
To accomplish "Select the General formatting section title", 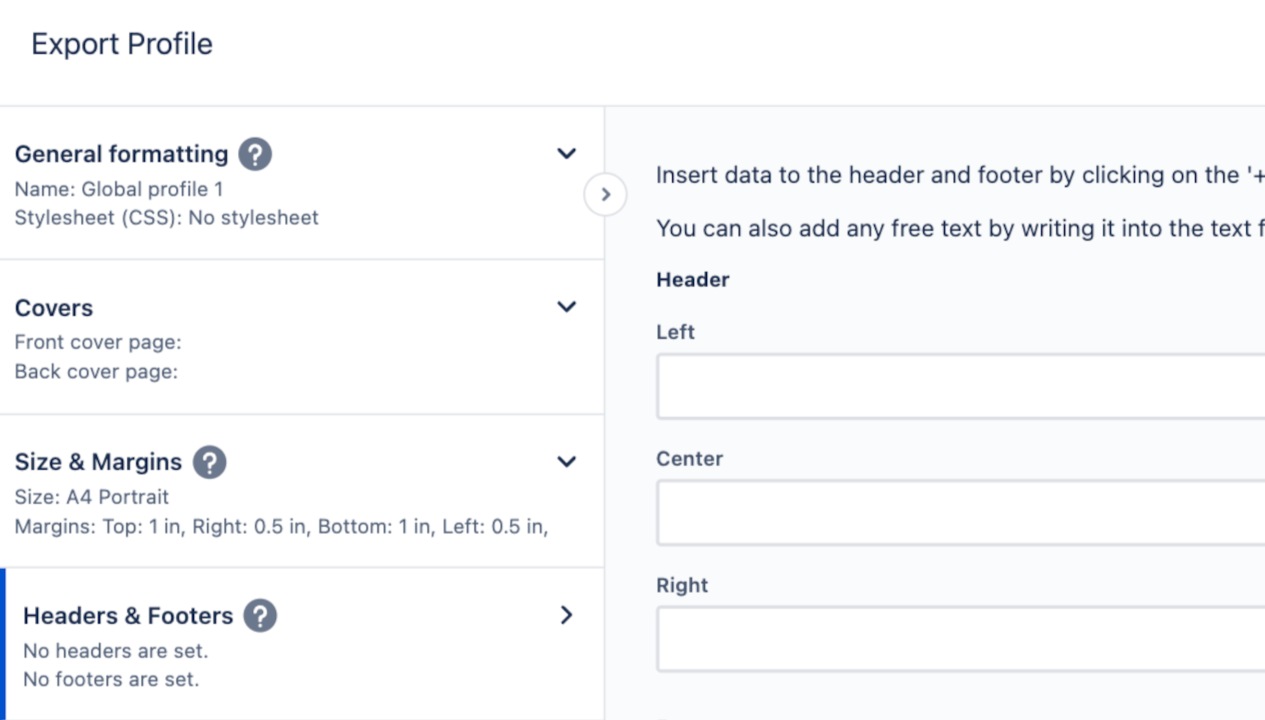I will (x=121, y=154).
